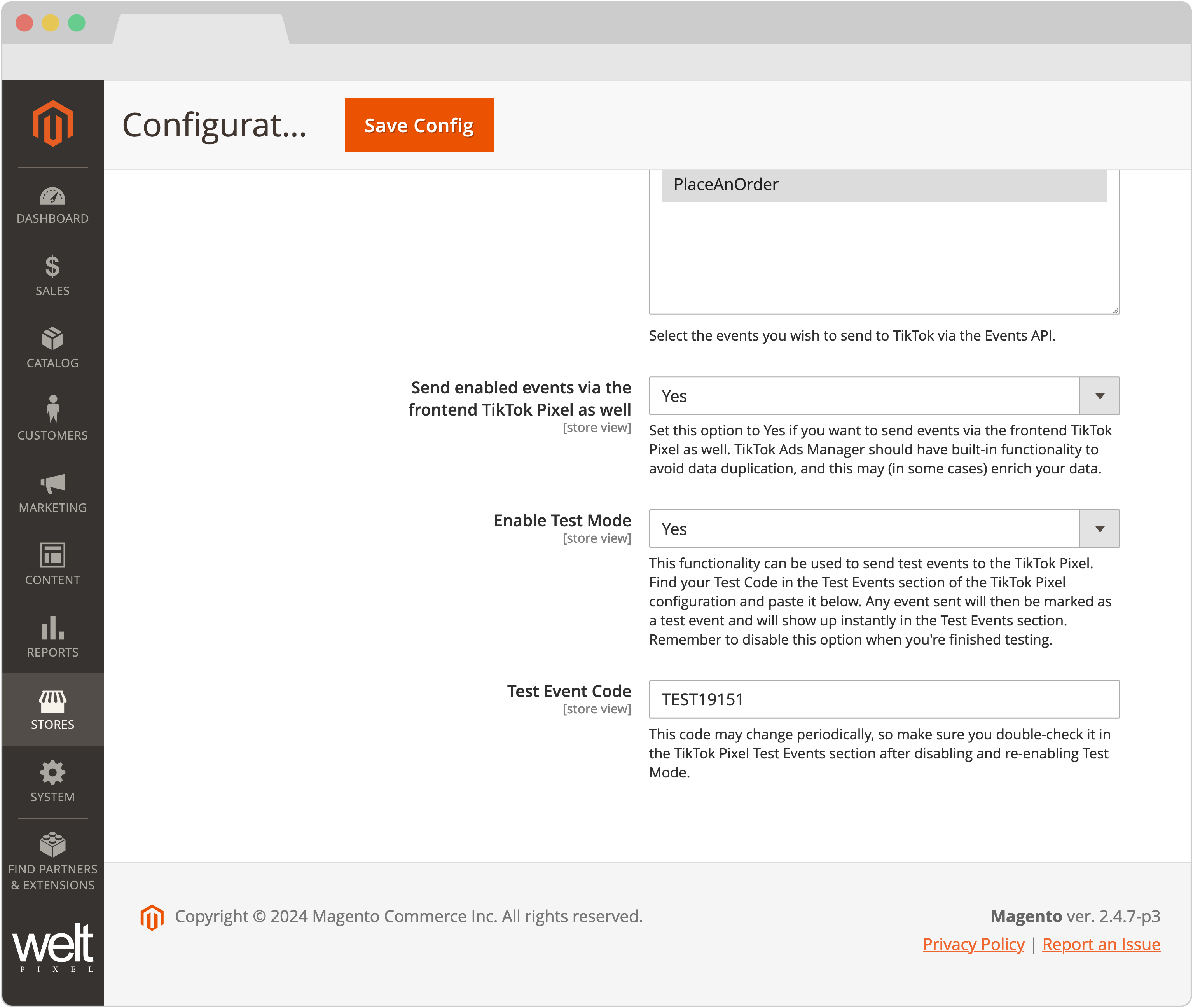This screenshot has height=1008, width=1193.
Task: Open Report an Issue link
Action: [1100, 945]
